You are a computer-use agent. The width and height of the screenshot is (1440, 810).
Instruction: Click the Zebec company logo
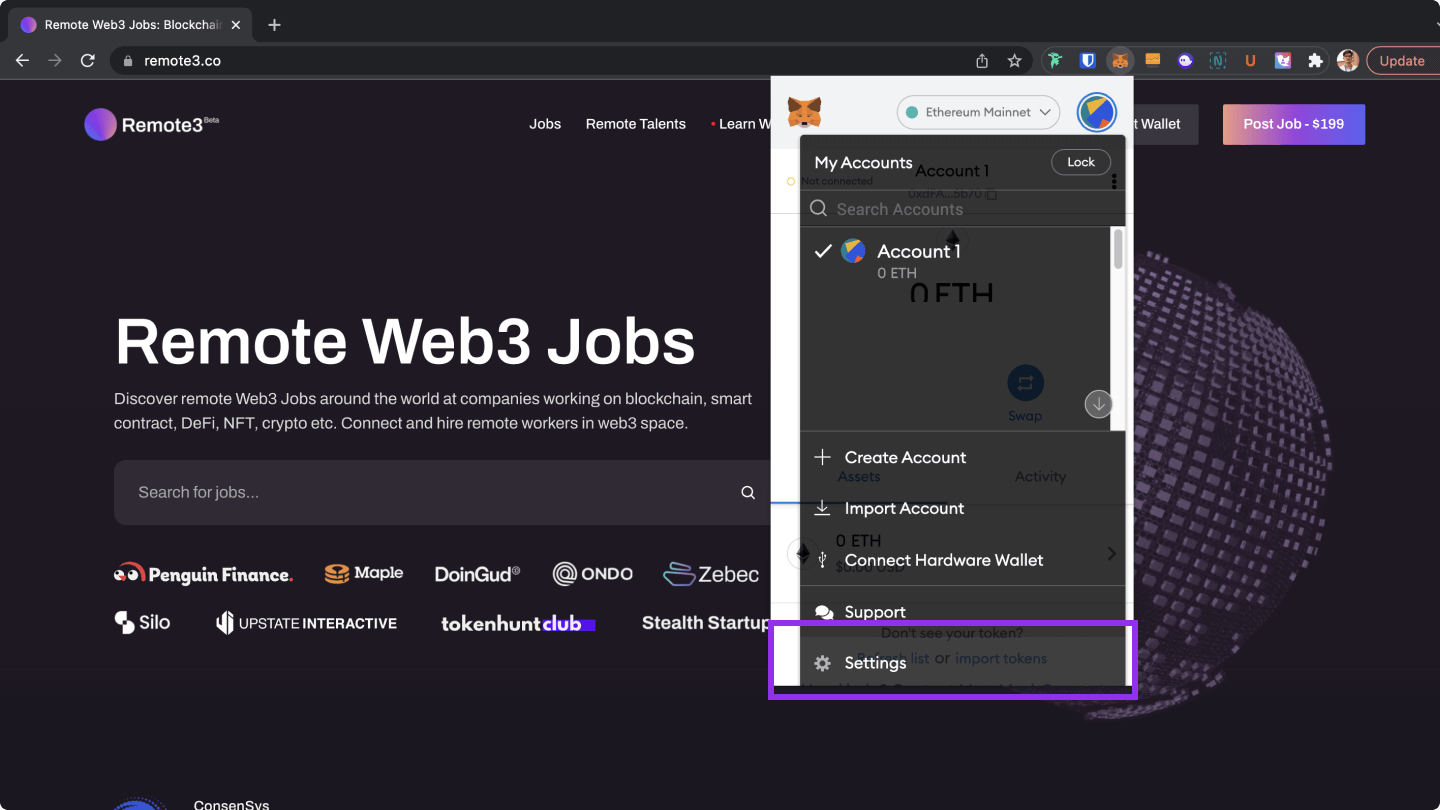click(x=711, y=574)
